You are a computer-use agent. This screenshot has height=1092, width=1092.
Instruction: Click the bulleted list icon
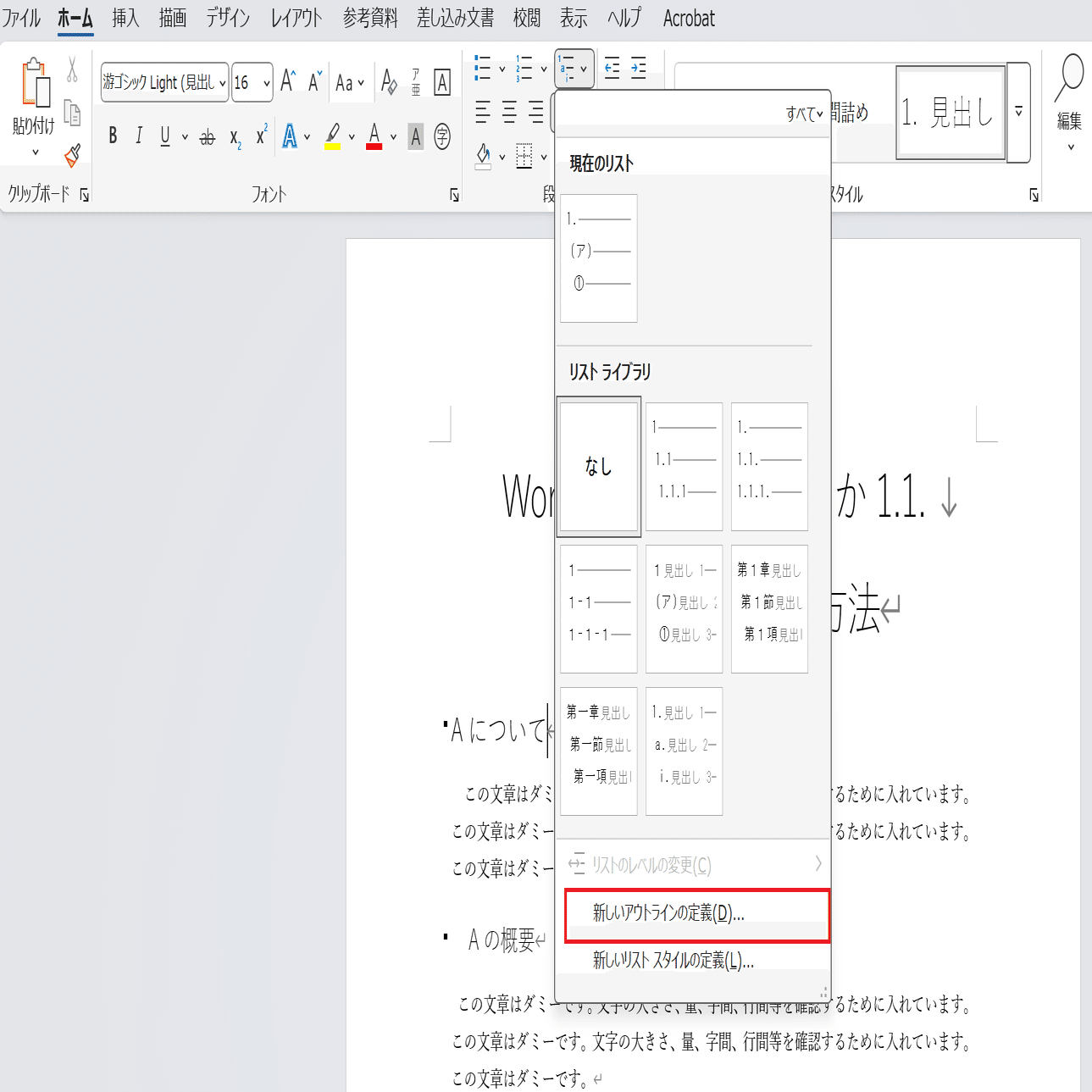pos(481,69)
